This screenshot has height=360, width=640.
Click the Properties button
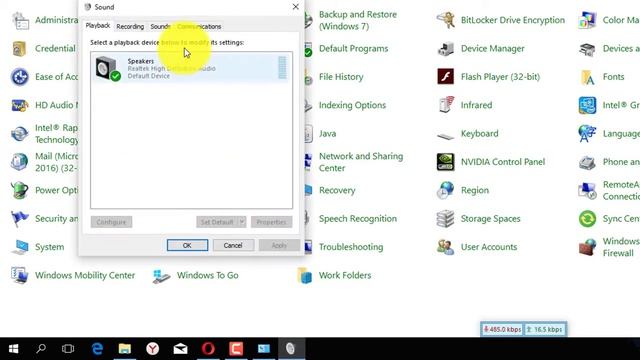tap(271, 222)
